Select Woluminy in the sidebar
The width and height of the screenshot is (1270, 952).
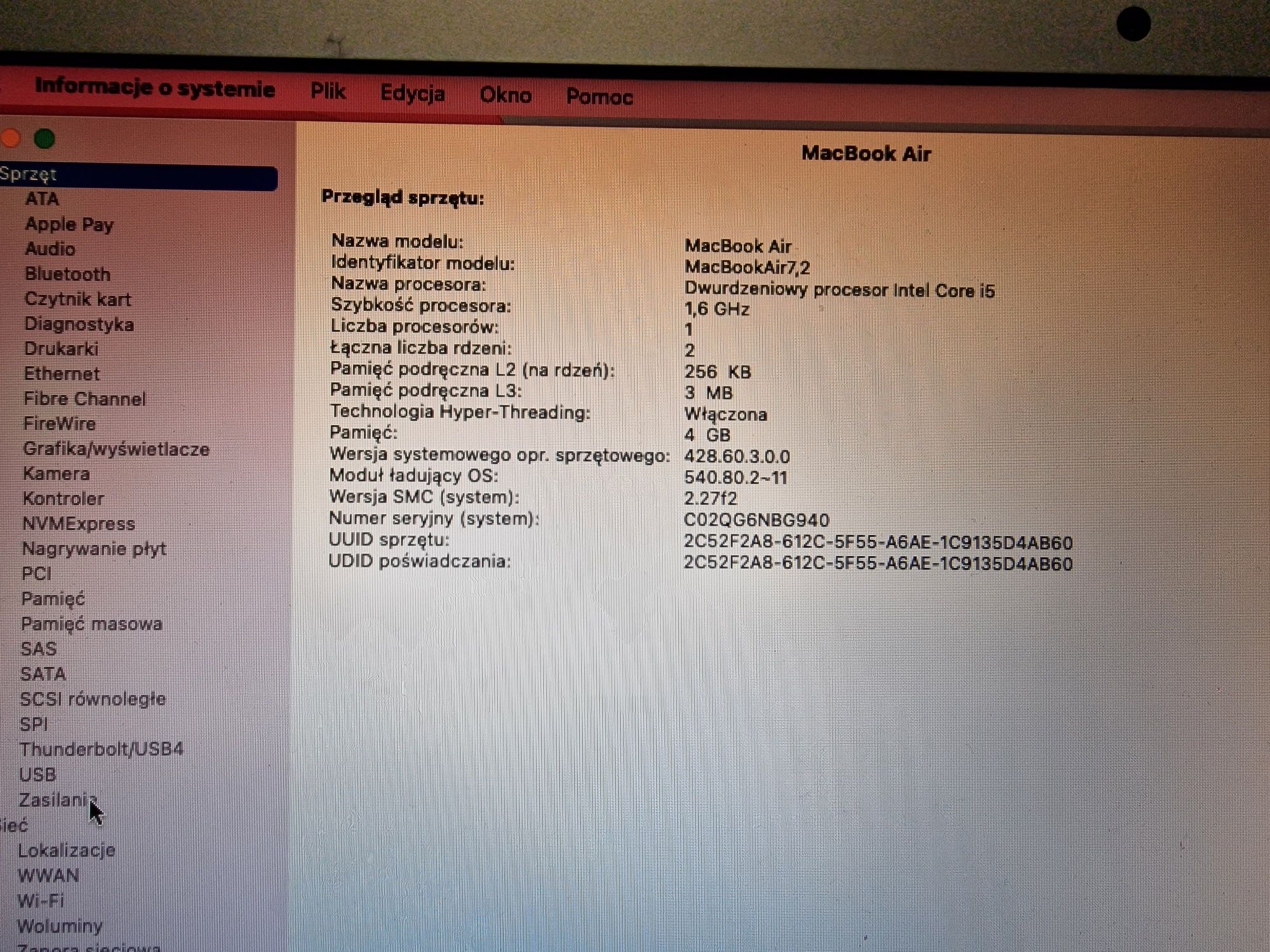tap(60, 926)
